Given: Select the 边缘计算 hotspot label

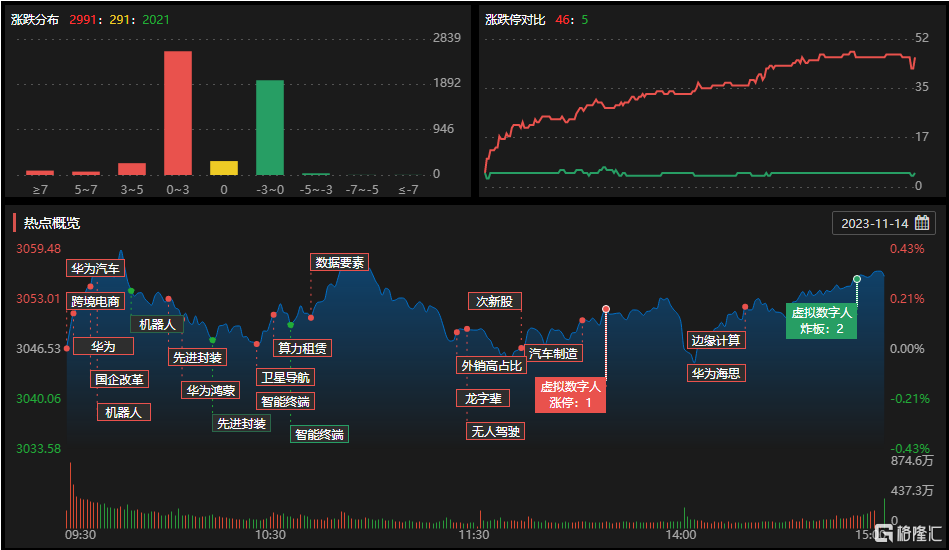Looking at the screenshot, I should [716, 340].
